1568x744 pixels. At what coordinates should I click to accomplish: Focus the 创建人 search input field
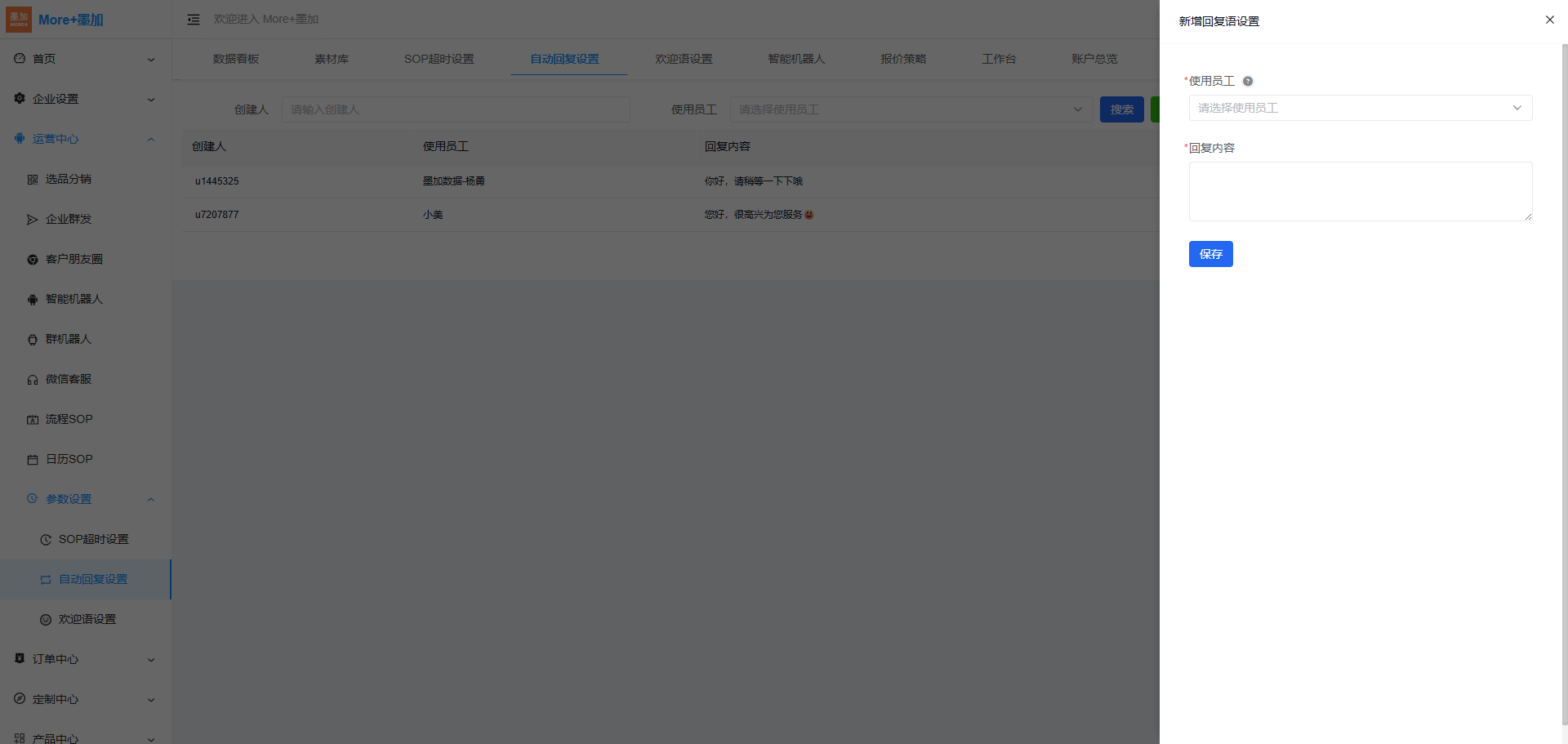[x=456, y=109]
